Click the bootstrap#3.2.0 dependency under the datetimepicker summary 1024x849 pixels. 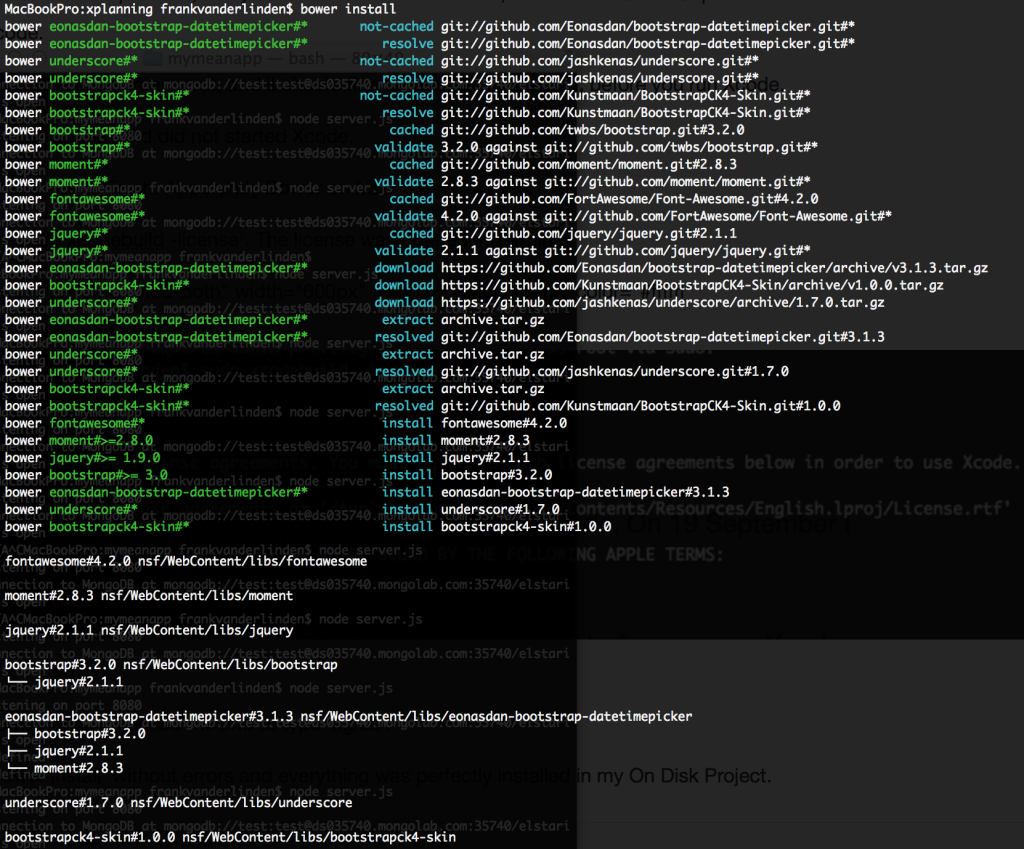tap(90, 734)
